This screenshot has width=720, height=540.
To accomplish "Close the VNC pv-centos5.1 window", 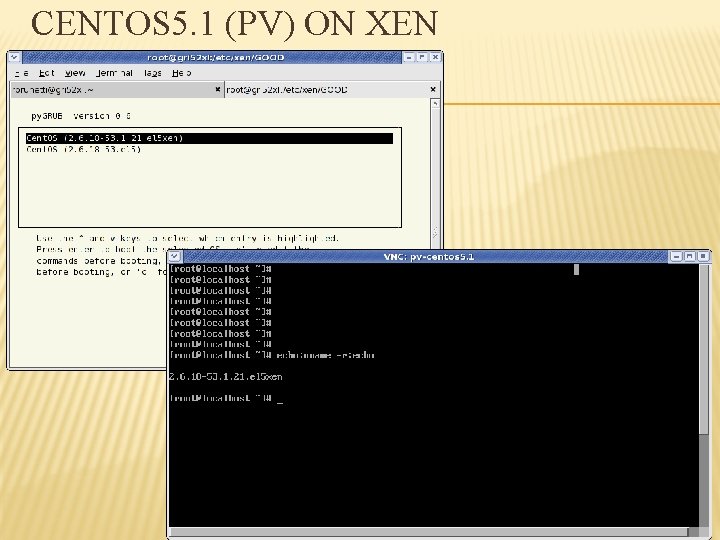I will coord(703,256).
